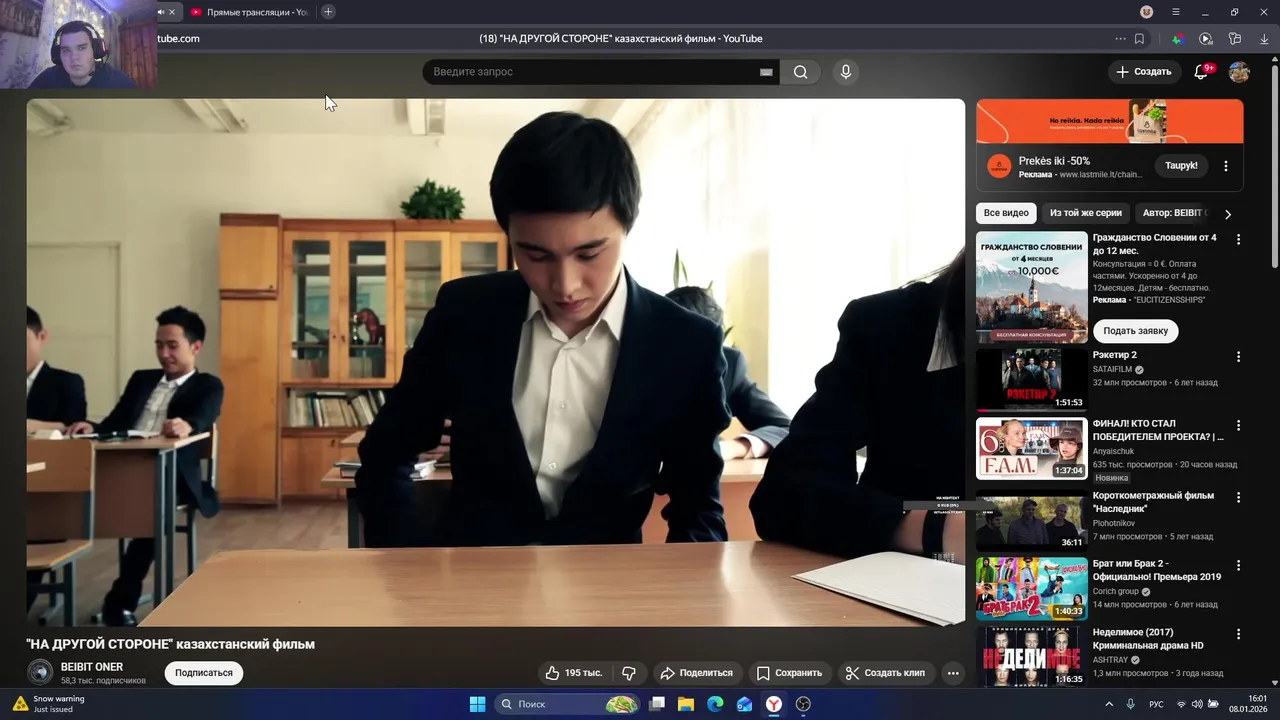The image size is (1280, 720).
Task: Open browser profile avatar in title bar
Action: pyautogui.click(x=1147, y=12)
